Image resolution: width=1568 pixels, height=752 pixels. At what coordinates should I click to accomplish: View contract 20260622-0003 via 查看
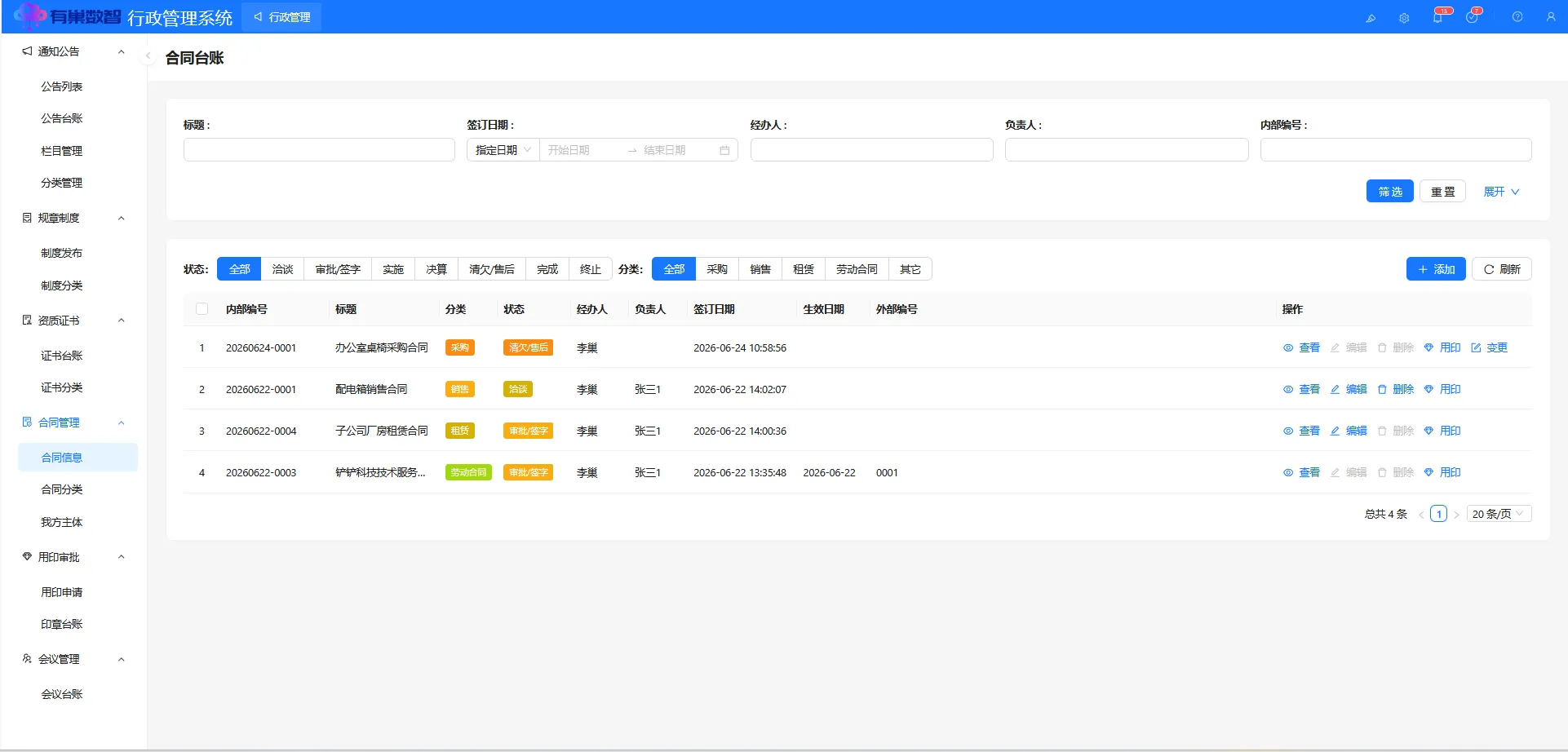pyautogui.click(x=1301, y=472)
